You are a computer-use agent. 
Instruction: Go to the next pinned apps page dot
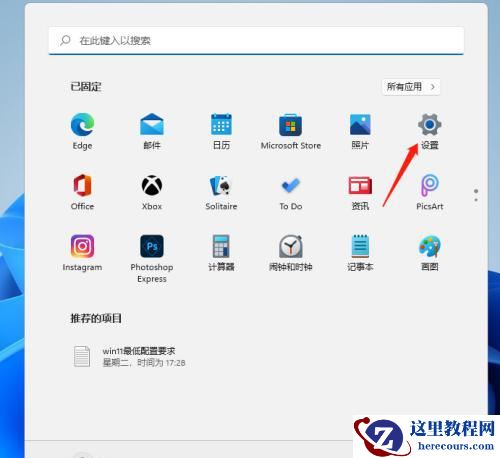[x=476, y=200]
